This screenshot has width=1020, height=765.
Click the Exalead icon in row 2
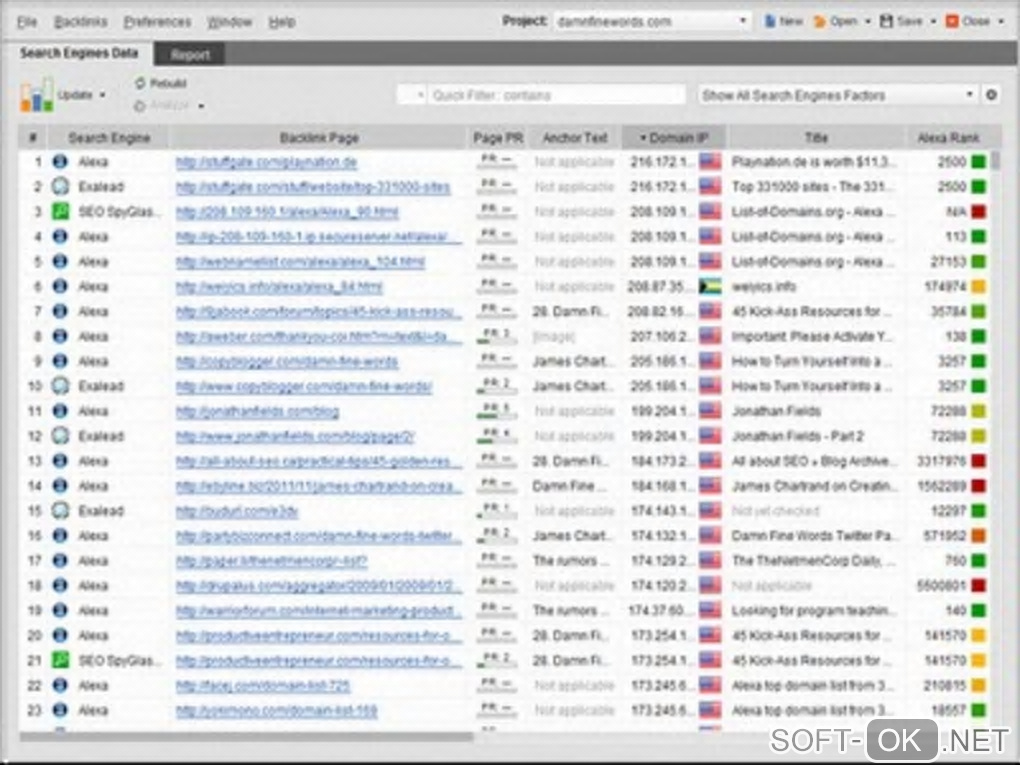[60, 187]
